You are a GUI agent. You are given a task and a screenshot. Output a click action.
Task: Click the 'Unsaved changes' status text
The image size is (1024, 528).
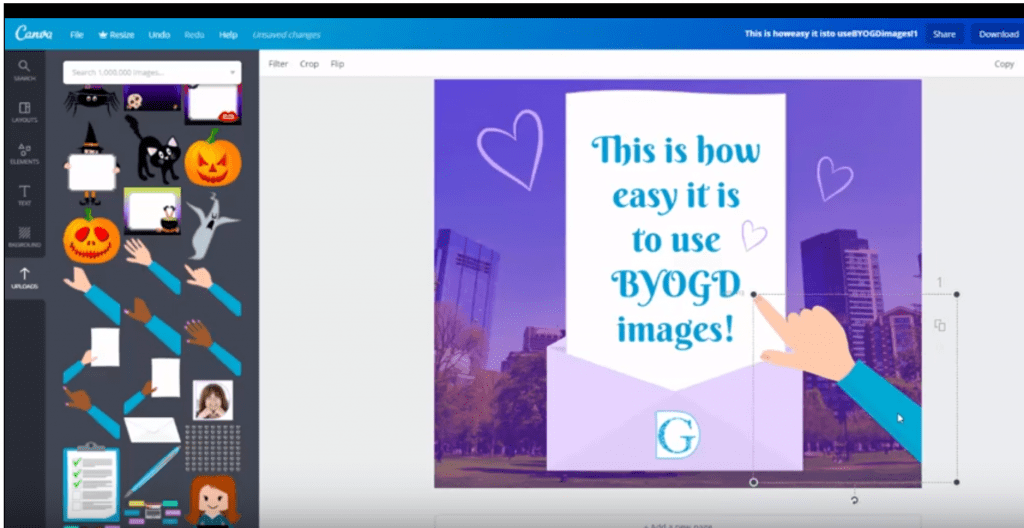click(x=286, y=35)
